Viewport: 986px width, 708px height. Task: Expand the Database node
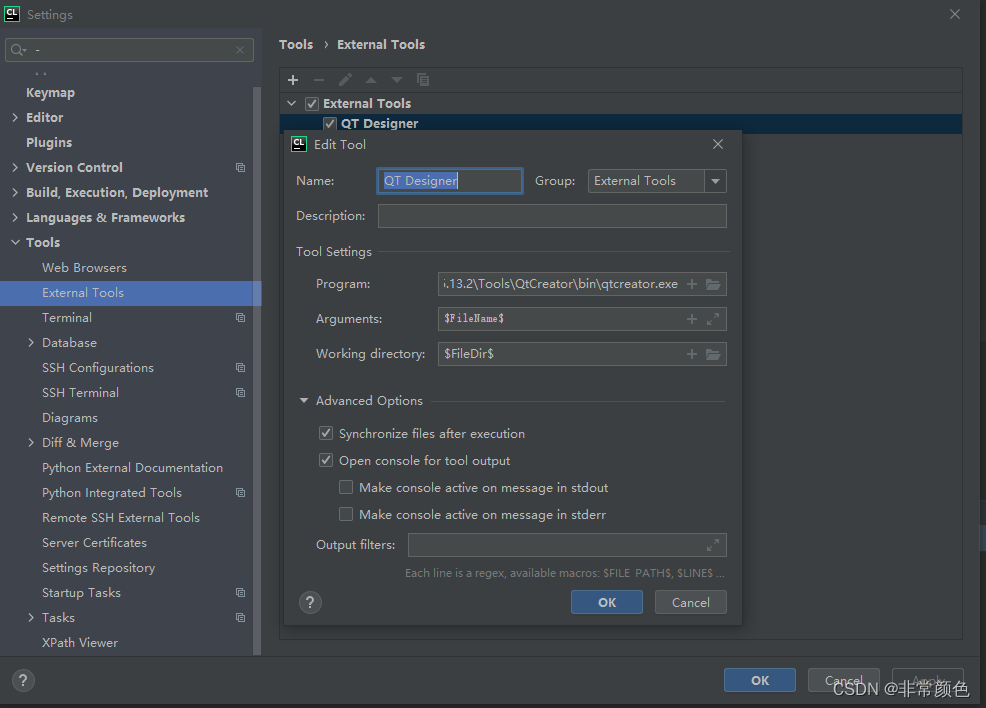pyautogui.click(x=31, y=342)
